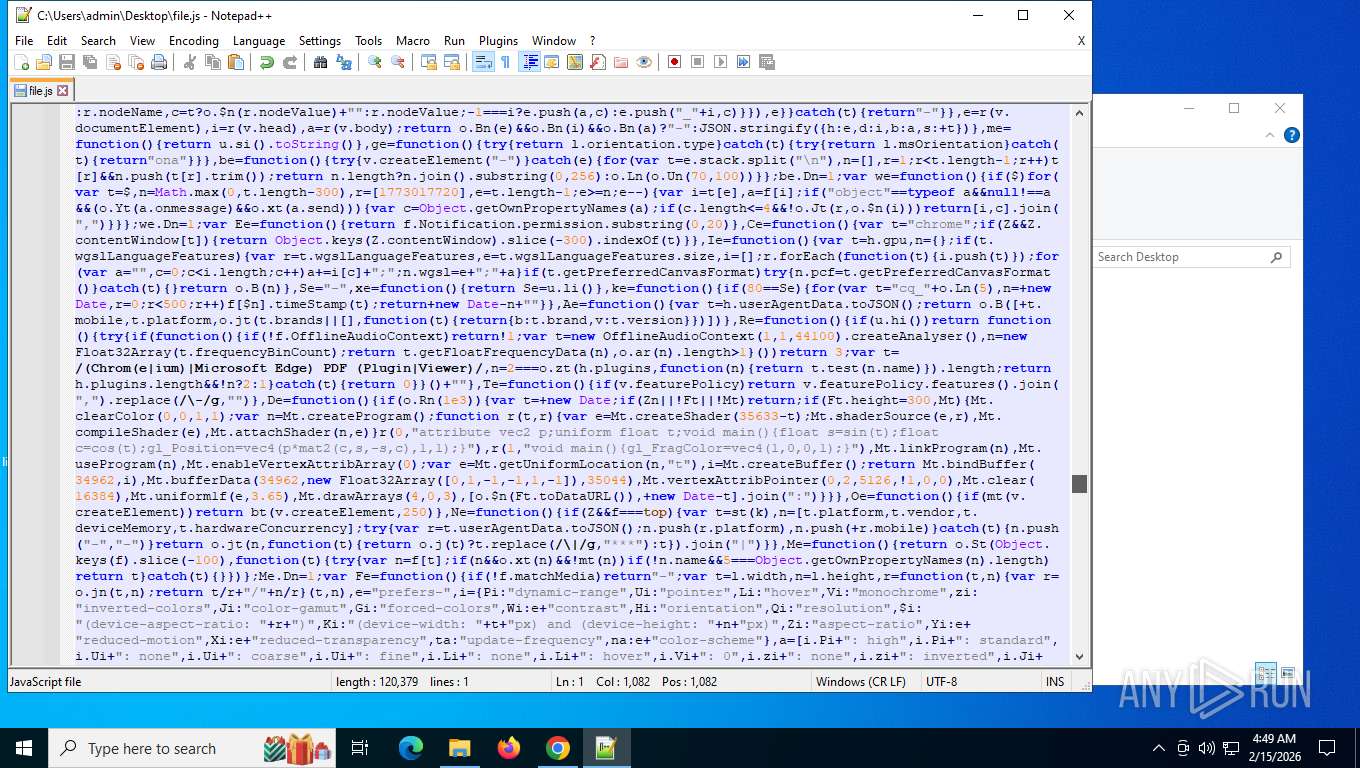Click 'INS' mode in status bar
Image resolution: width=1360 pixels, height=768 pixels.
pos(1055,682)
